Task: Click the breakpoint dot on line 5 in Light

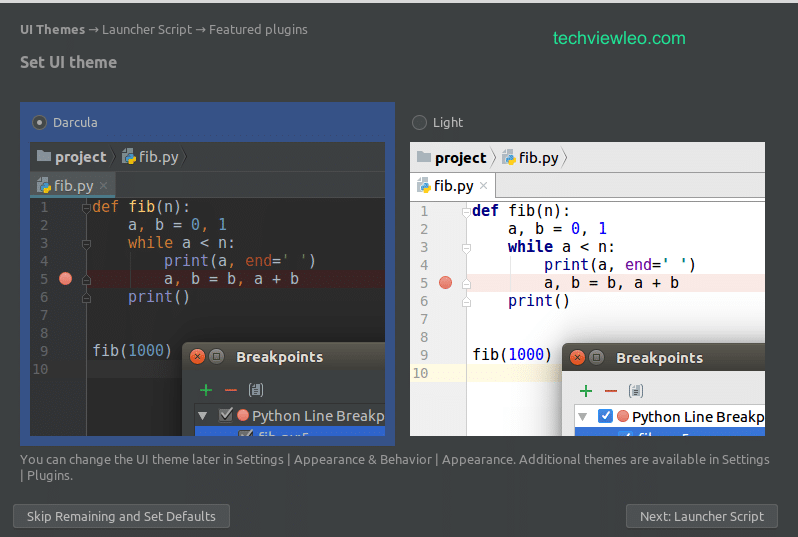Action: point(445,282)
